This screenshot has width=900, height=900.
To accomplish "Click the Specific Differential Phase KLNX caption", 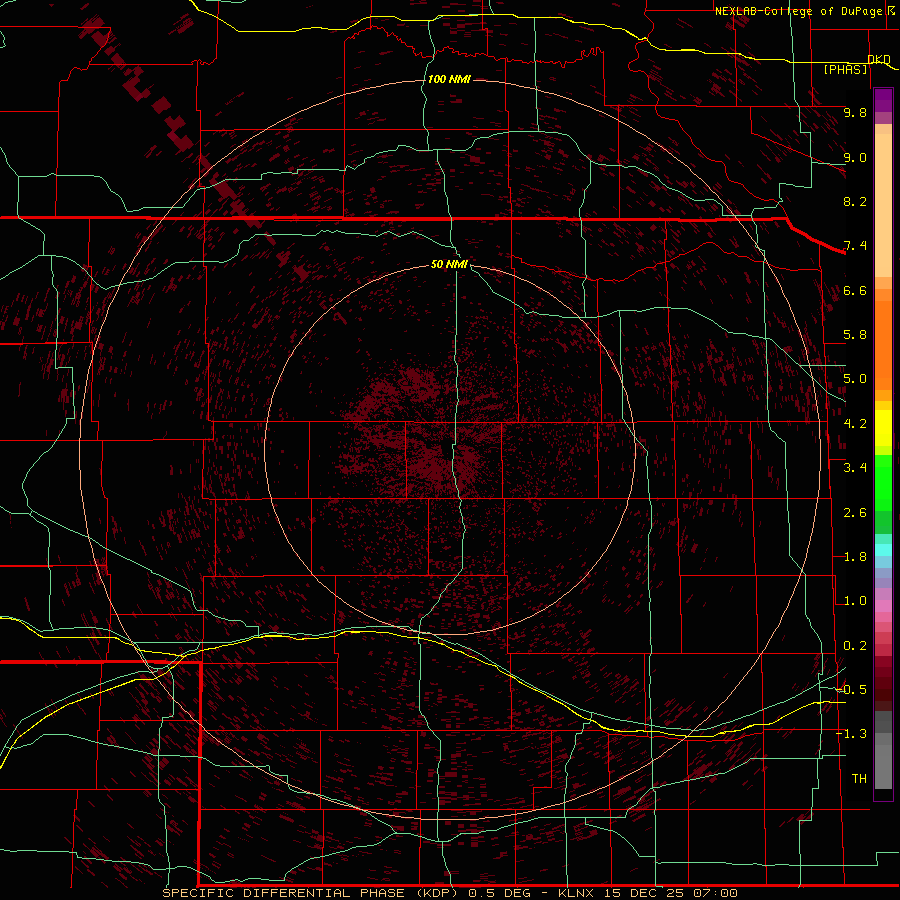I will 449,893.
